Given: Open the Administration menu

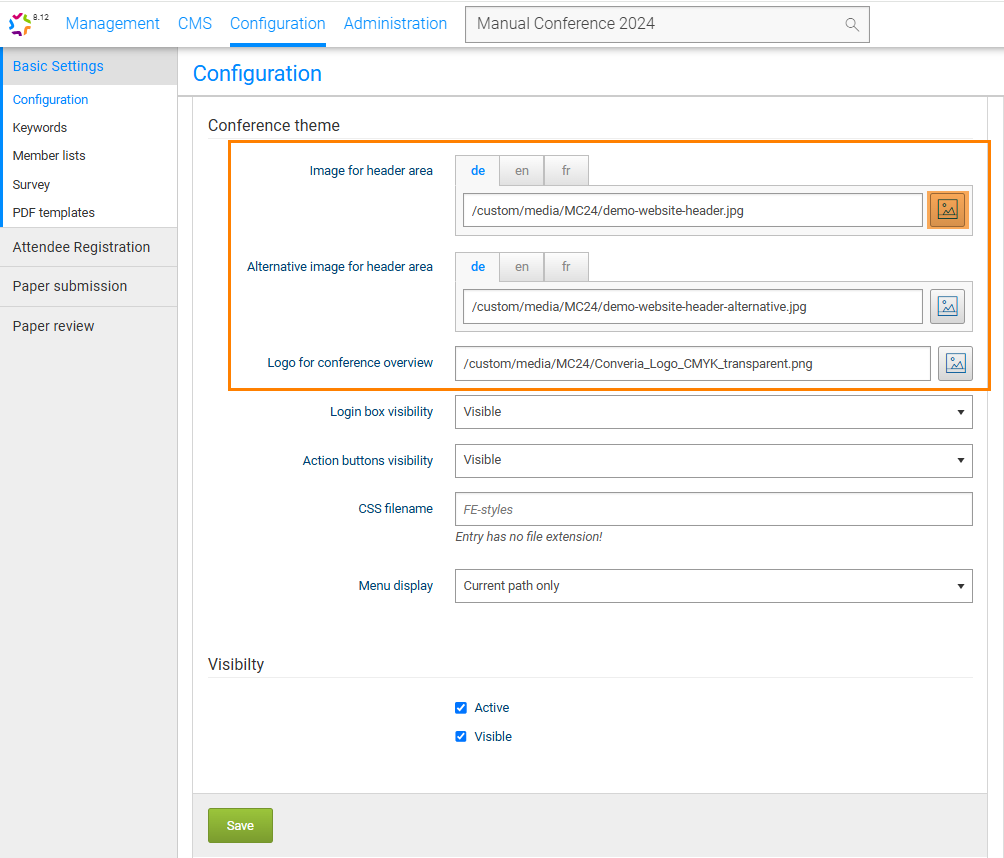Looking at the screenshot, I should coord(395,23).
